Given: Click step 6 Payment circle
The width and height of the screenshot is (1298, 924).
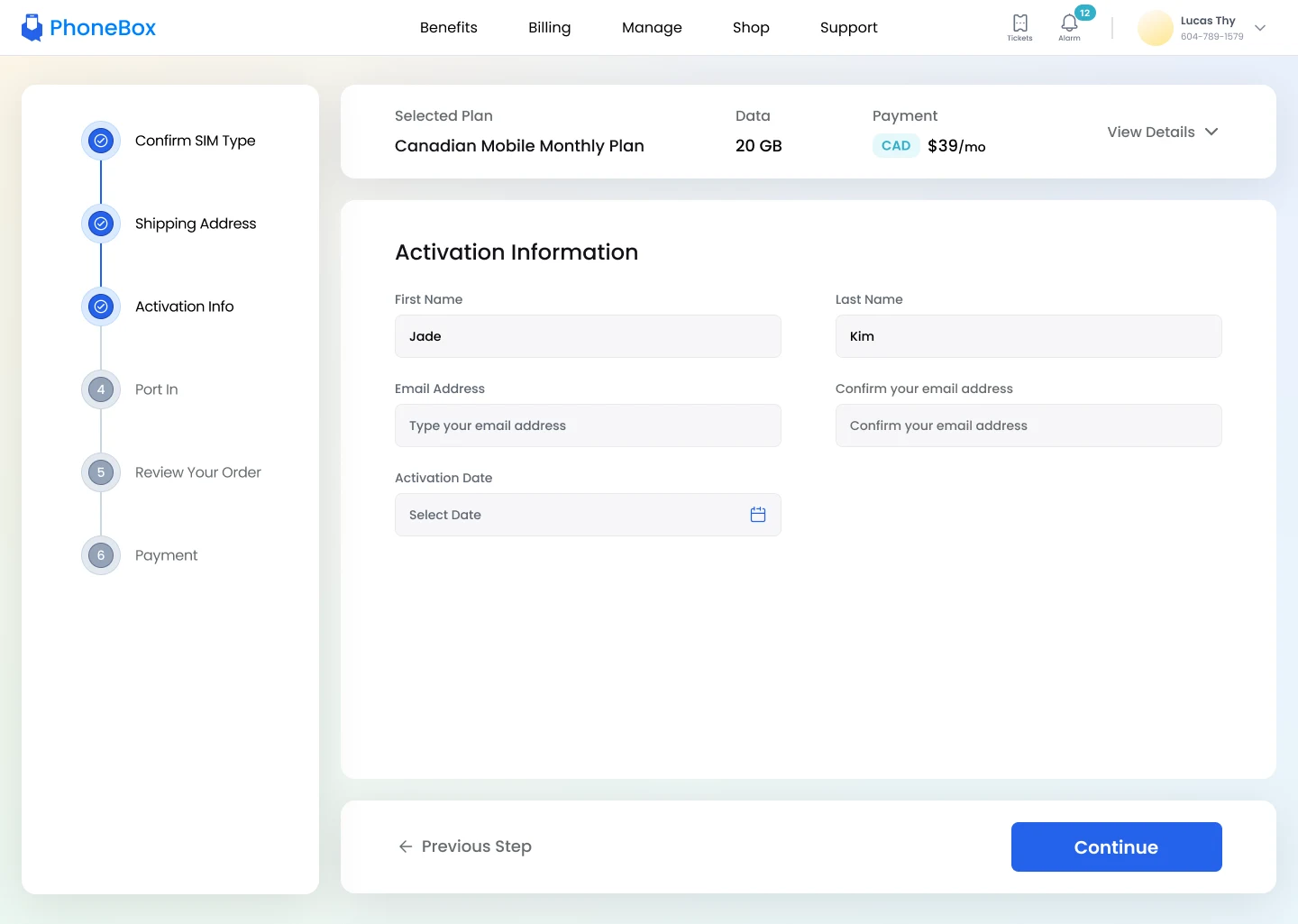Looking at the screenshot, I should (x=101, y=555).
